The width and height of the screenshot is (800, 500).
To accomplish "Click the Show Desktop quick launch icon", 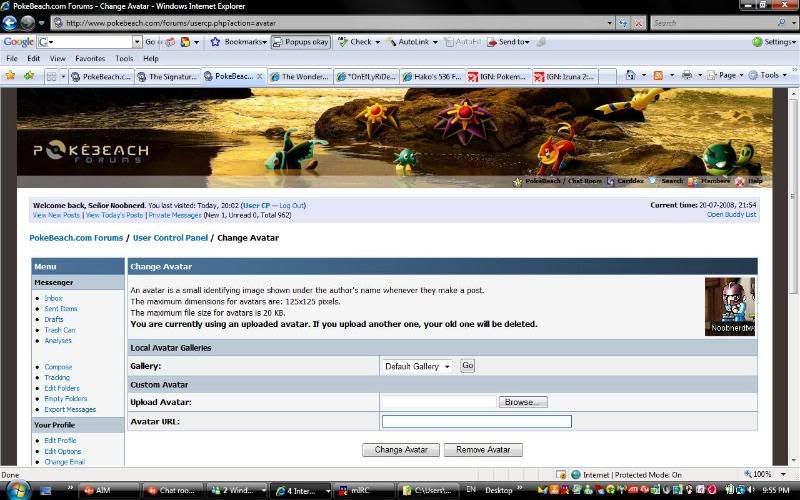I will [x=45, y=490].
